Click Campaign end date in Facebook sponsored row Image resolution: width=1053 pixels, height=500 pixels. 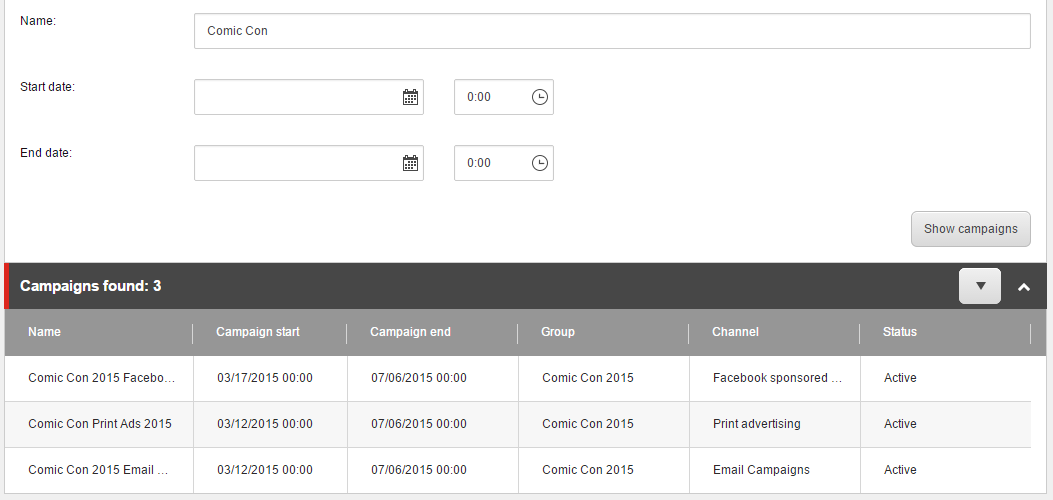(419, 378)
